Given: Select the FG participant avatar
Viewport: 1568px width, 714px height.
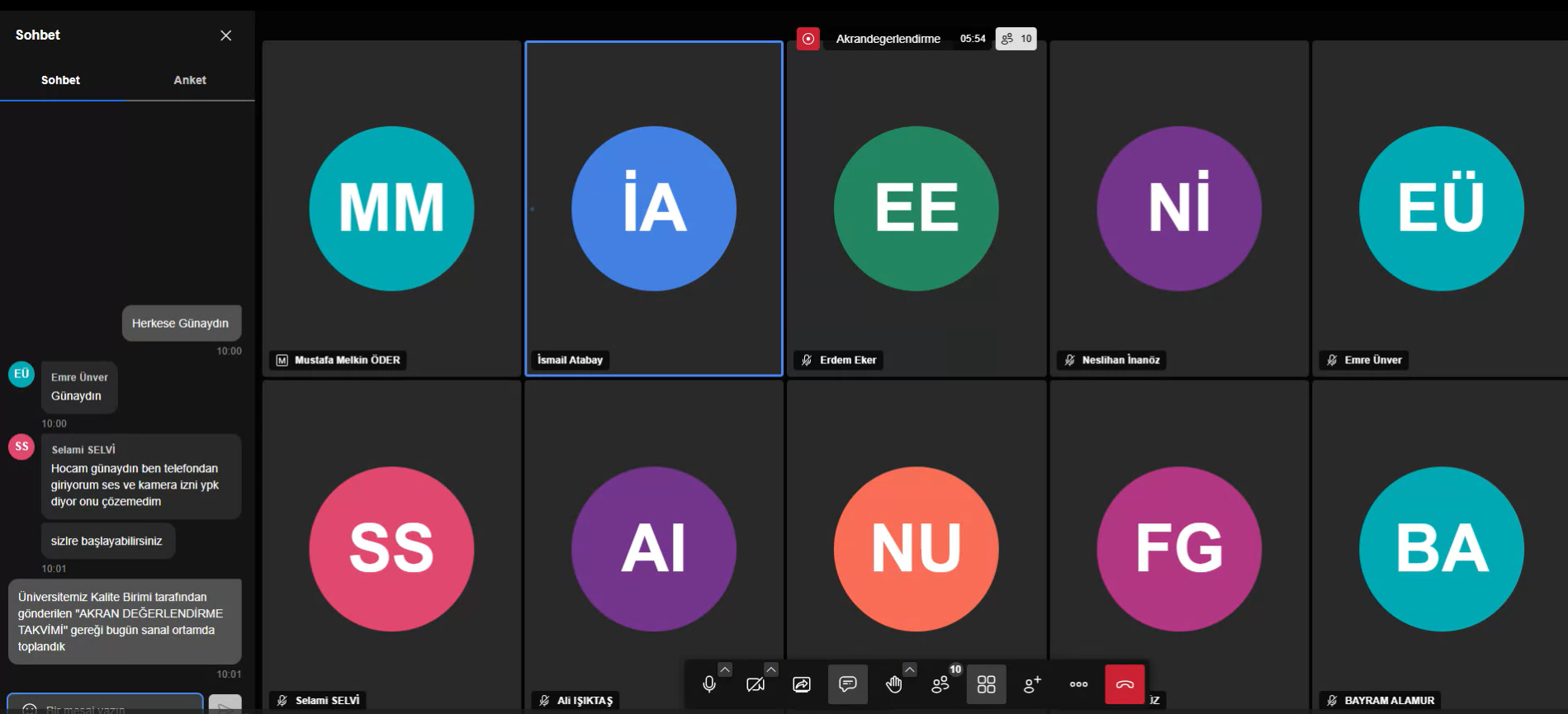Looking at the screenshot, I should (x=1179, y=549).
